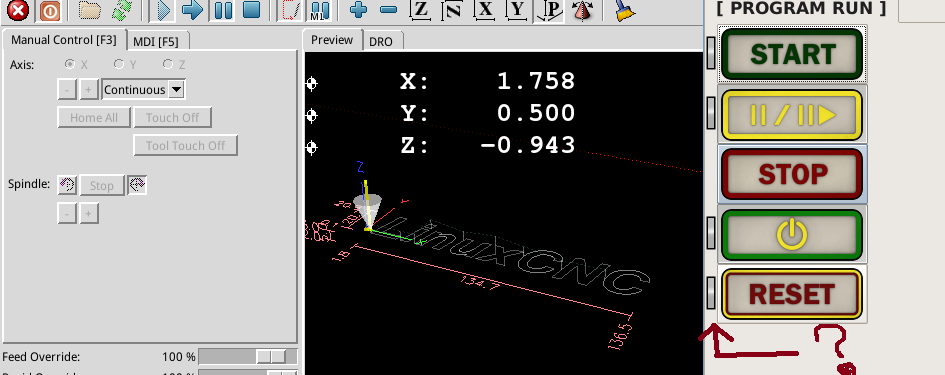Click the RESET button

pos(793,294)
